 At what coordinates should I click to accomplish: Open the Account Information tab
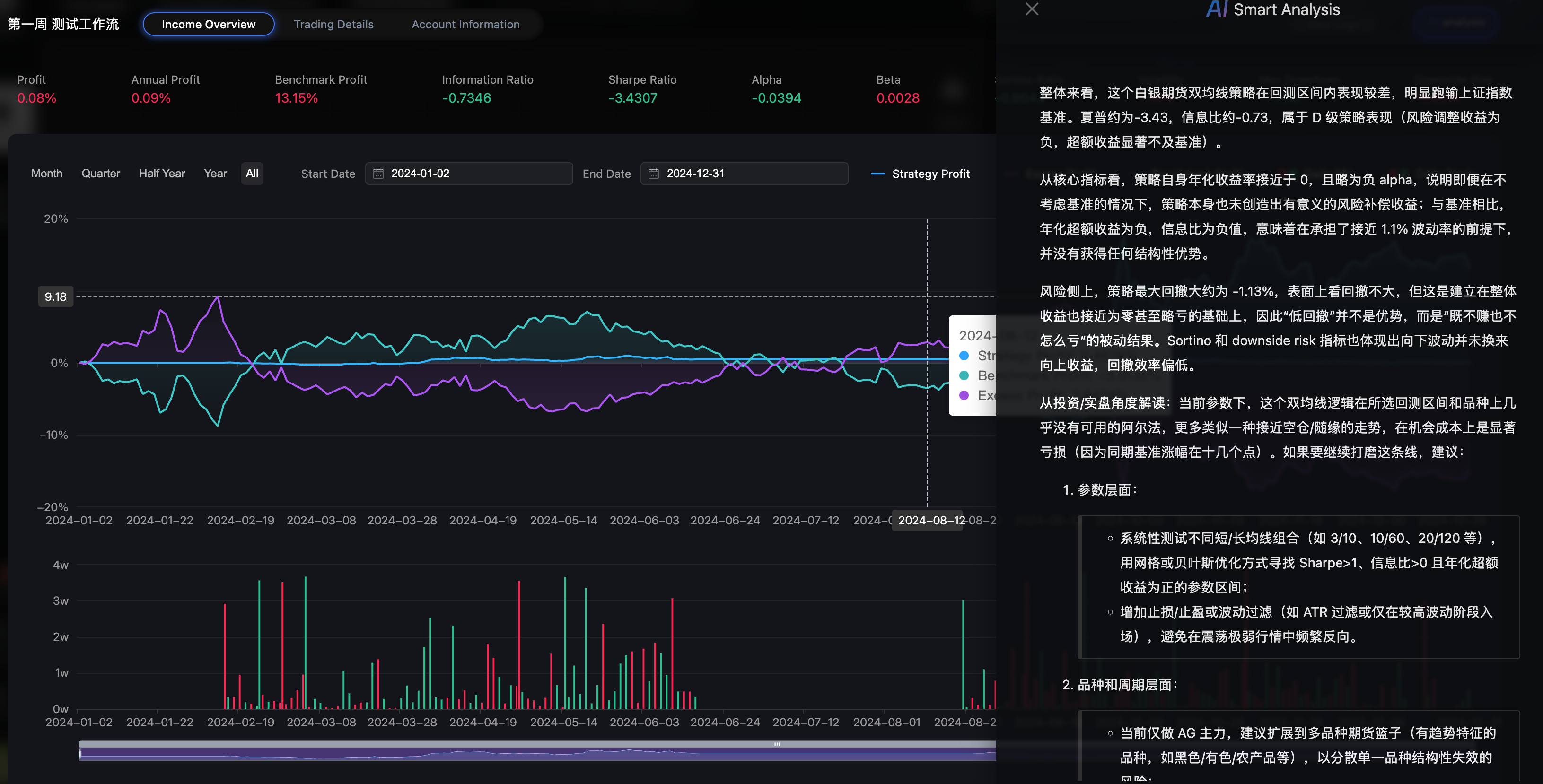tap(465, 25)
